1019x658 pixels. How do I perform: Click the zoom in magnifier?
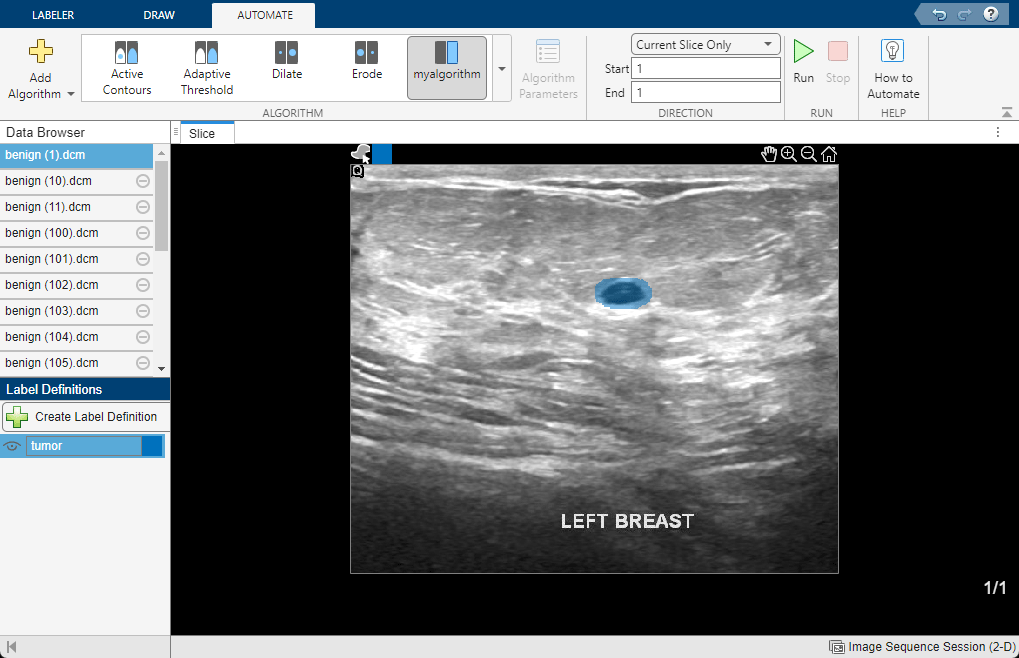pyautogui.click(x=789, y=154)
